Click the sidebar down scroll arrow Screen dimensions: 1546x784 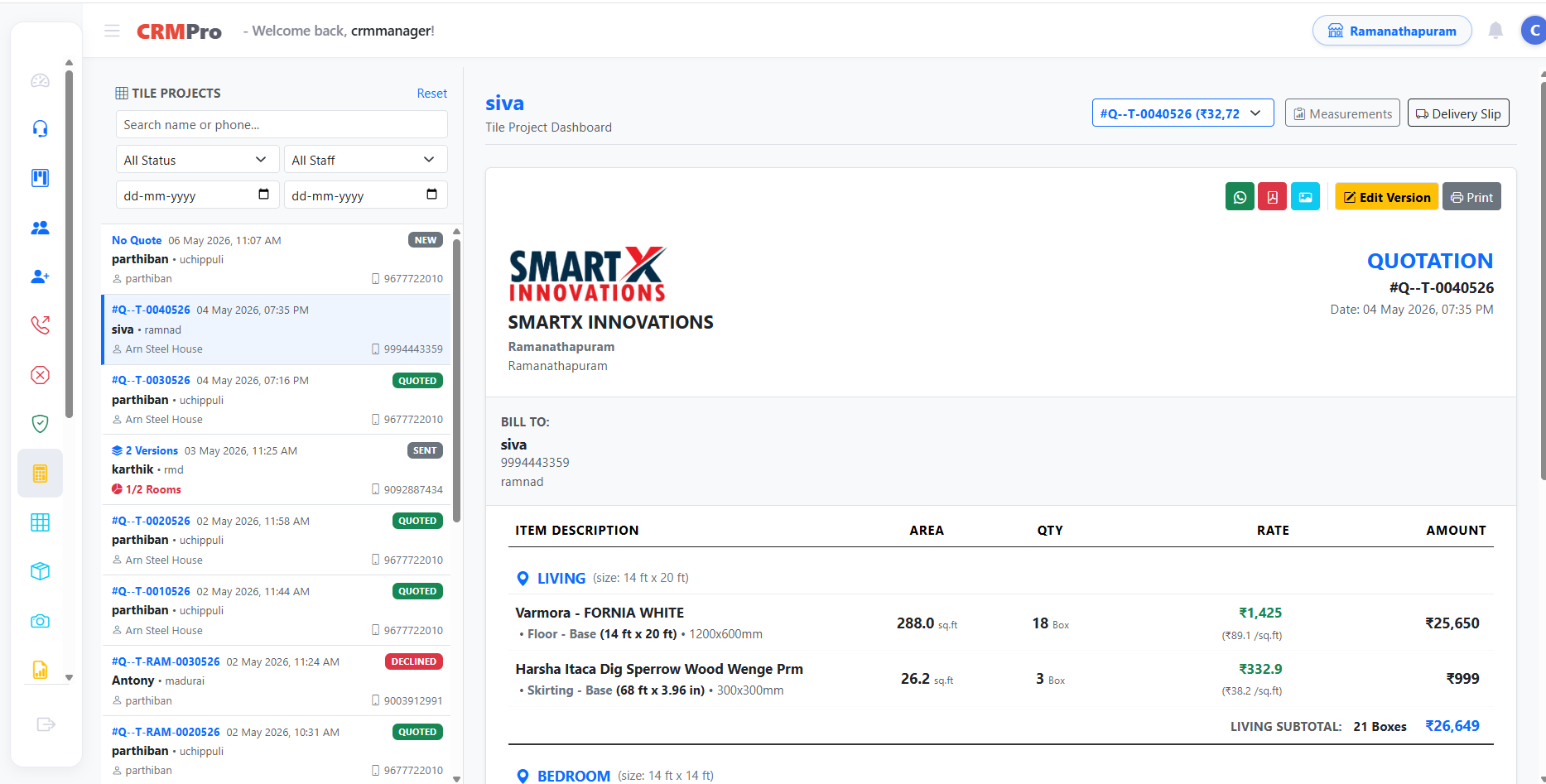(x=69, y=677)
